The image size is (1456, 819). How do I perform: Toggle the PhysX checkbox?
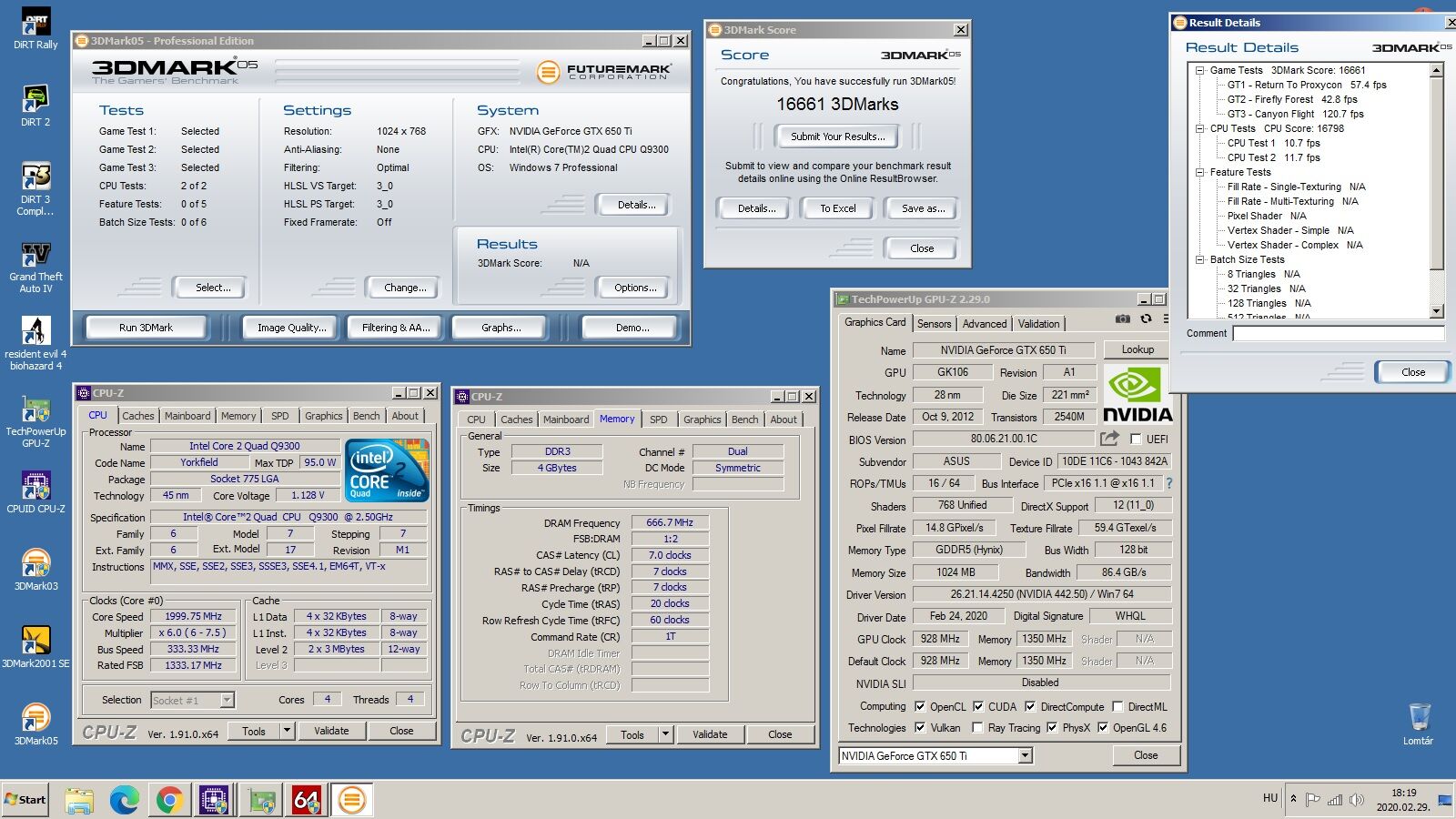point(1052,727)
